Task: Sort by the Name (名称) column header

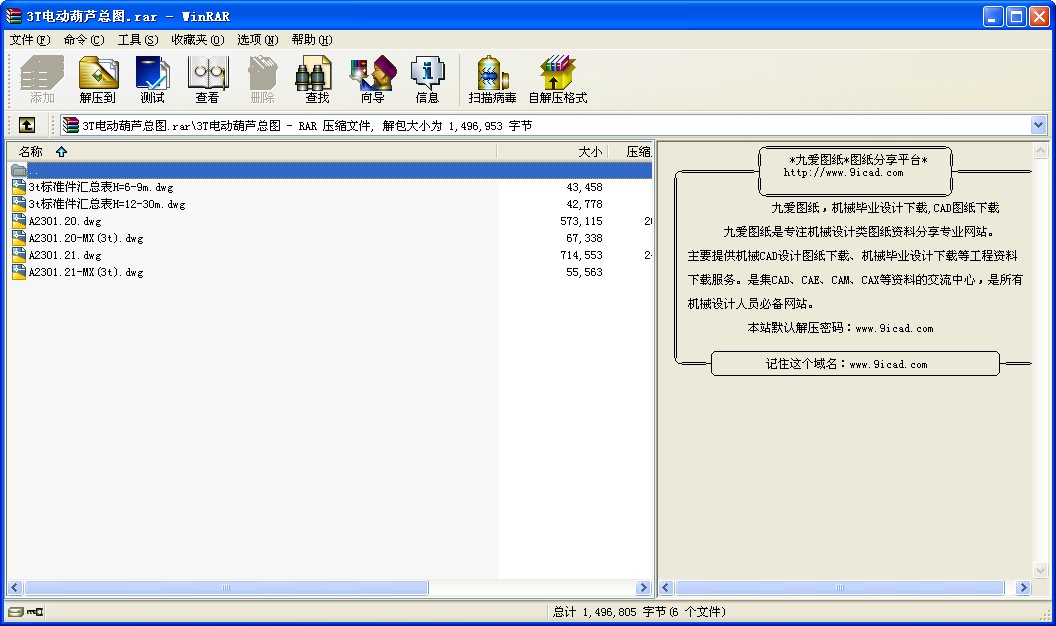Action: (251, 151)
